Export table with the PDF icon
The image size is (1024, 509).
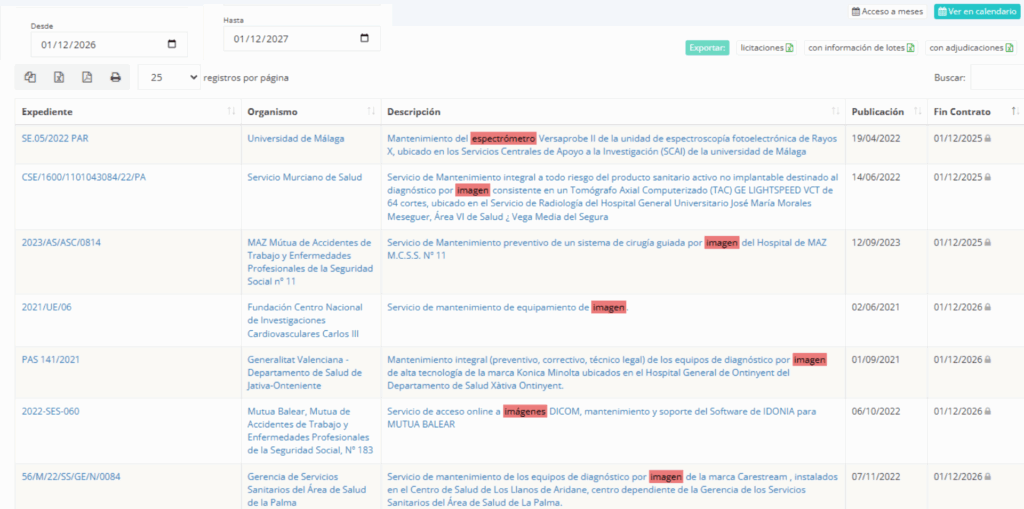click(x=87, y=77)
